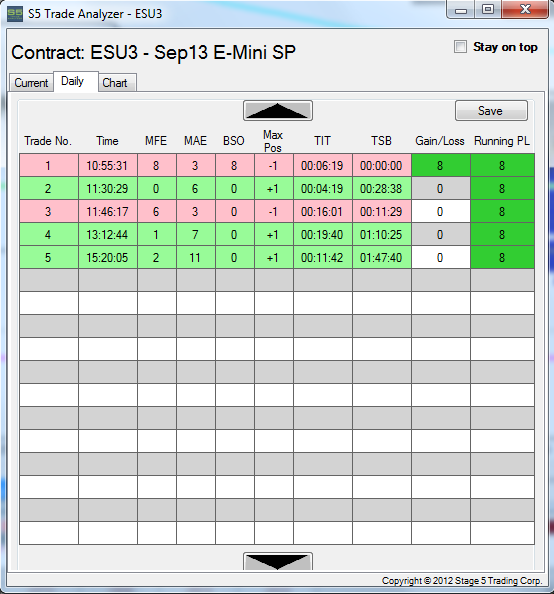Click TSB value 01:47:40
This screenshot has width=554, height=594.
(382, 258)
